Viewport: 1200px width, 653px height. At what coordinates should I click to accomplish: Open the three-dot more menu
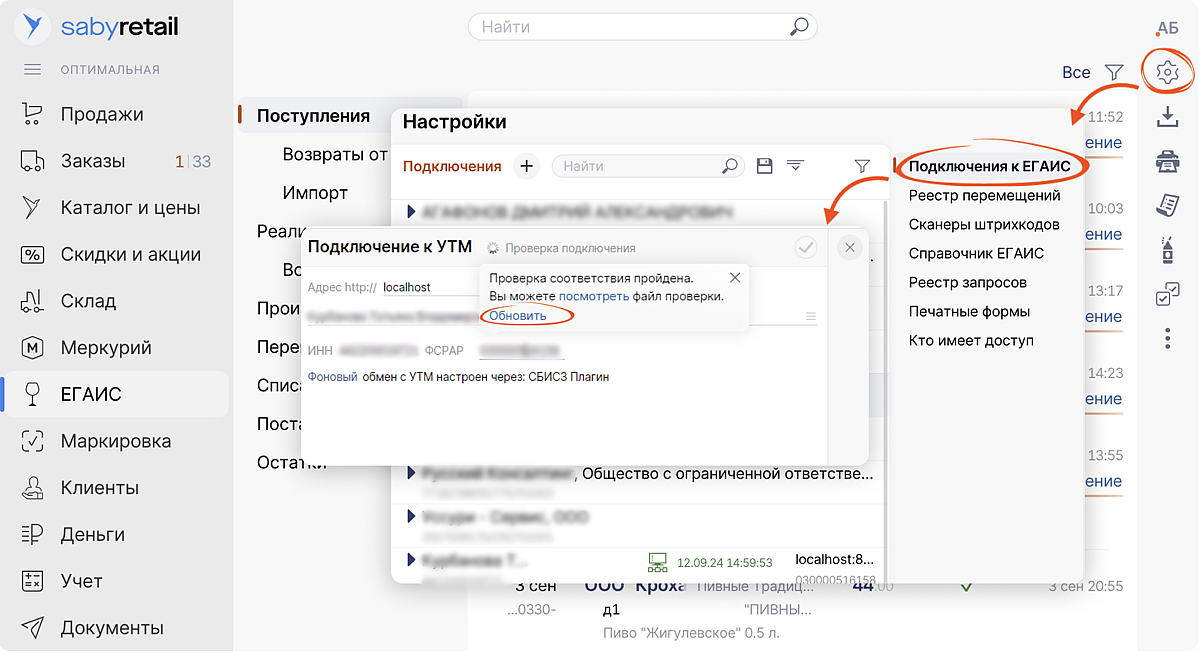1167,339
